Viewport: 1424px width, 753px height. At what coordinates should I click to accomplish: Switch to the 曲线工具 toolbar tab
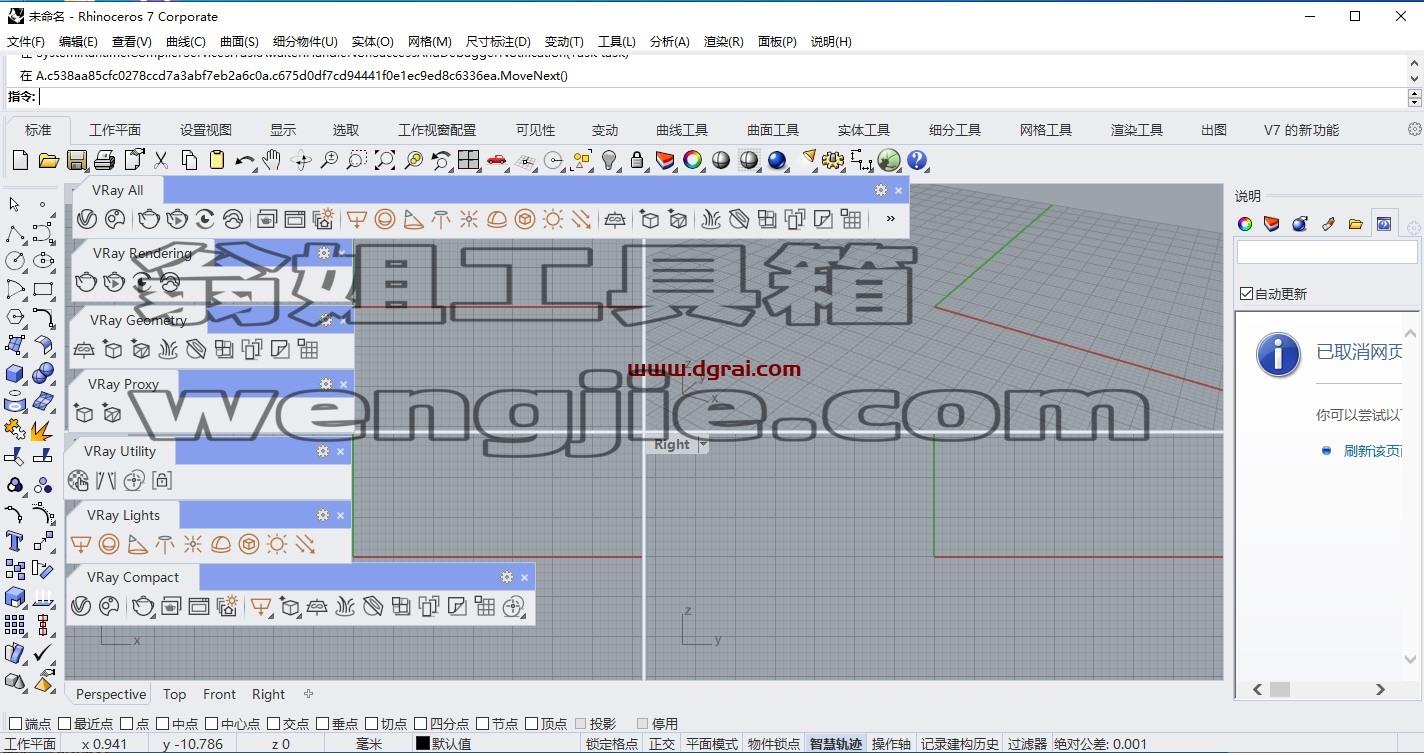coord(682,130)
